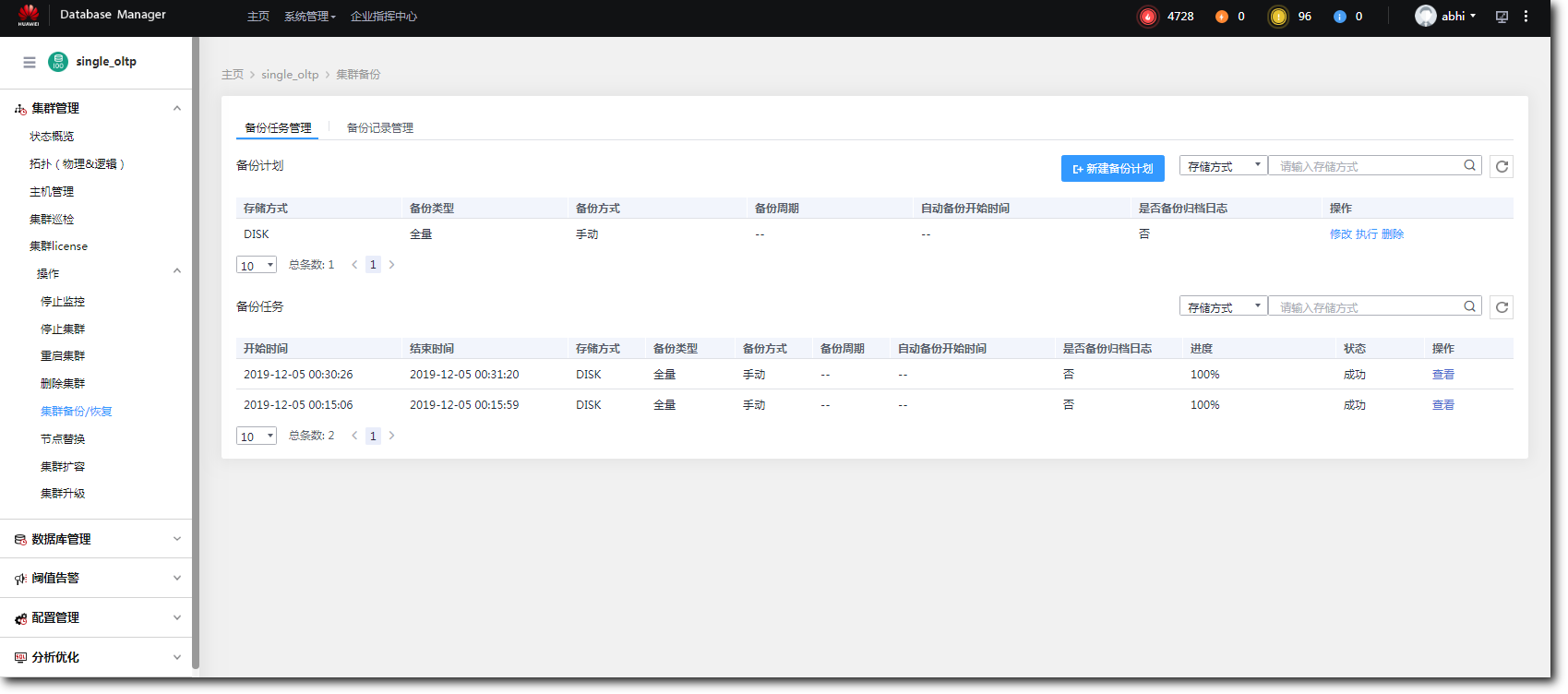The height and width of the screenshot is (694, 1568).
Task: Click the 数据库管理 database icon
Action: point(20,540)
